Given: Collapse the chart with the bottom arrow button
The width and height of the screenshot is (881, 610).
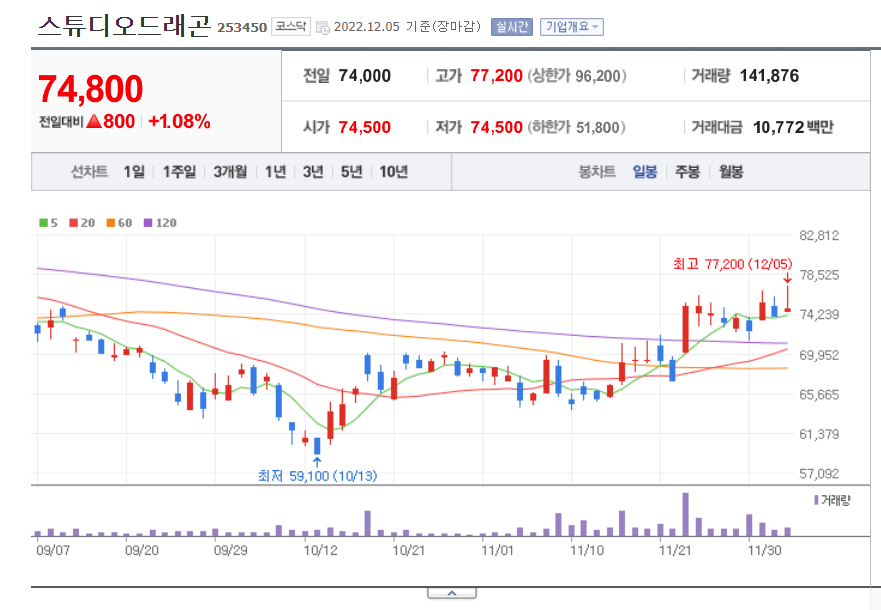Looking at the screenshot, I should pos(452,593).
